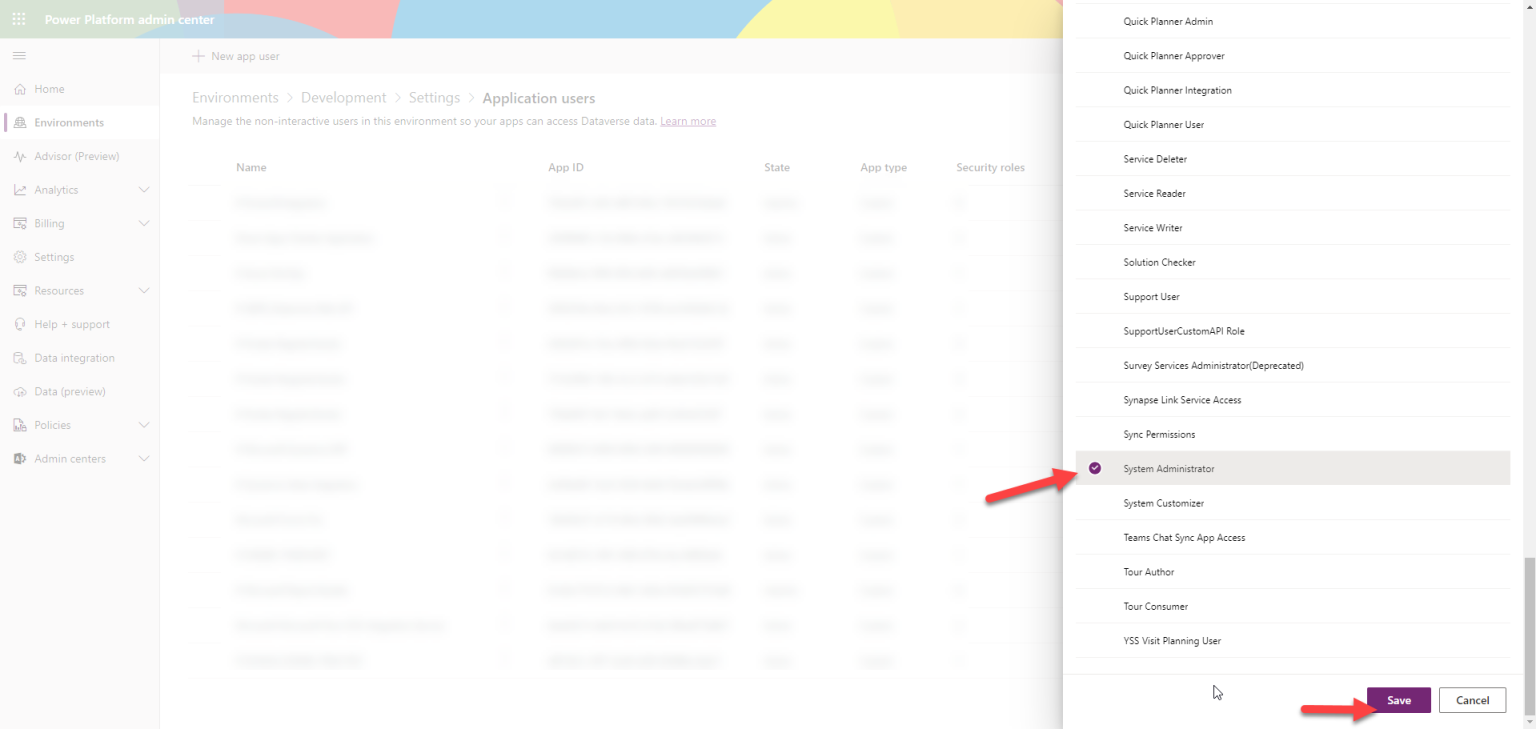
Task: Click the State column header
Action: [777, 167]
